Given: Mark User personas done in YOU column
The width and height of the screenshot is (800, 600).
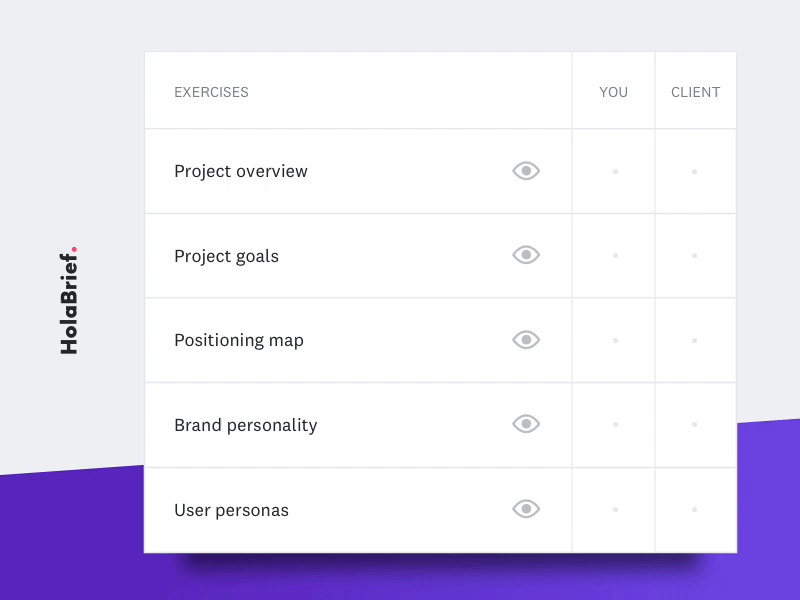Looking at the screenshot, I should coord(614,509).
